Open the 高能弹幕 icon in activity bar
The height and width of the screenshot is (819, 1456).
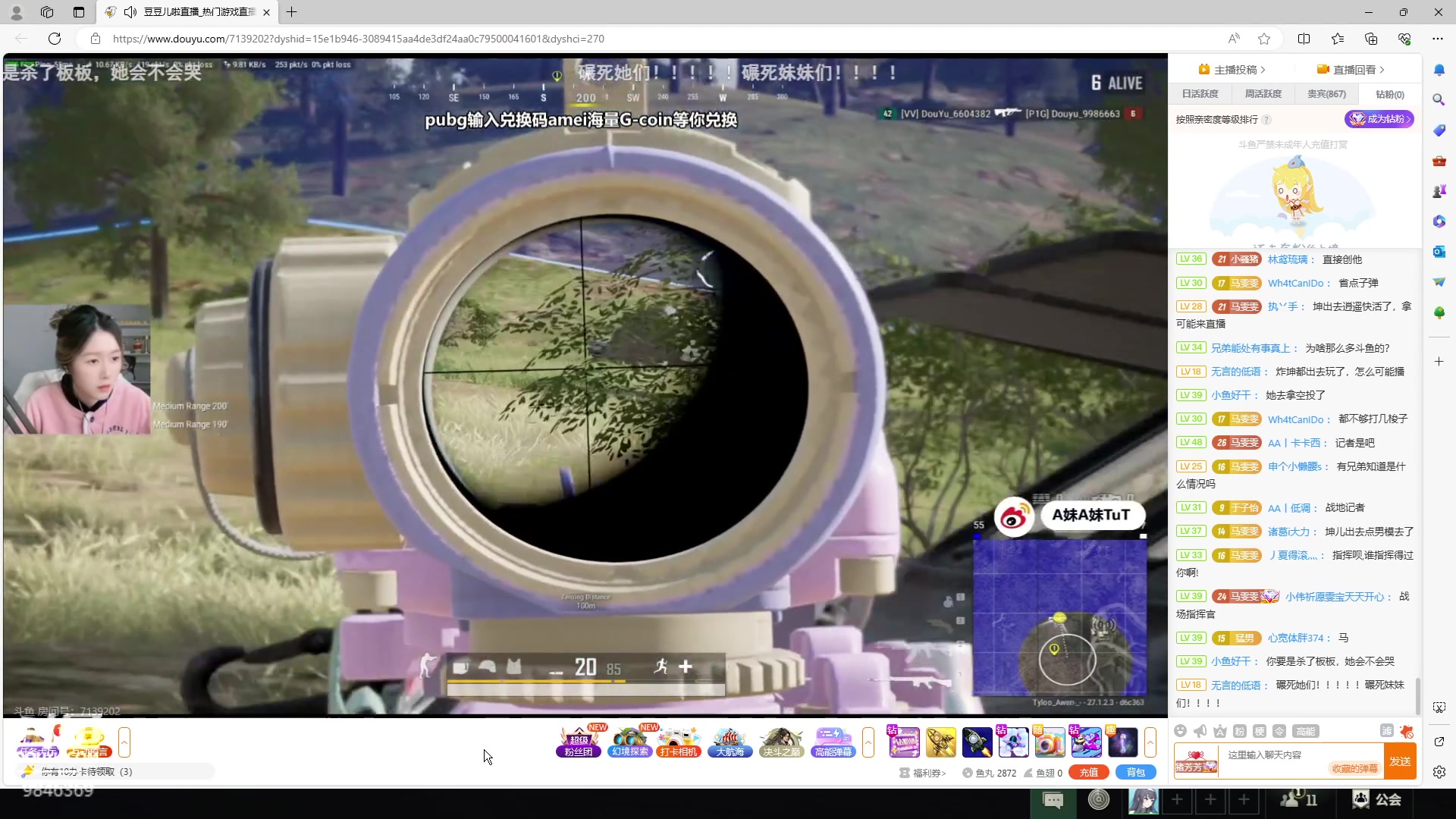833,742
